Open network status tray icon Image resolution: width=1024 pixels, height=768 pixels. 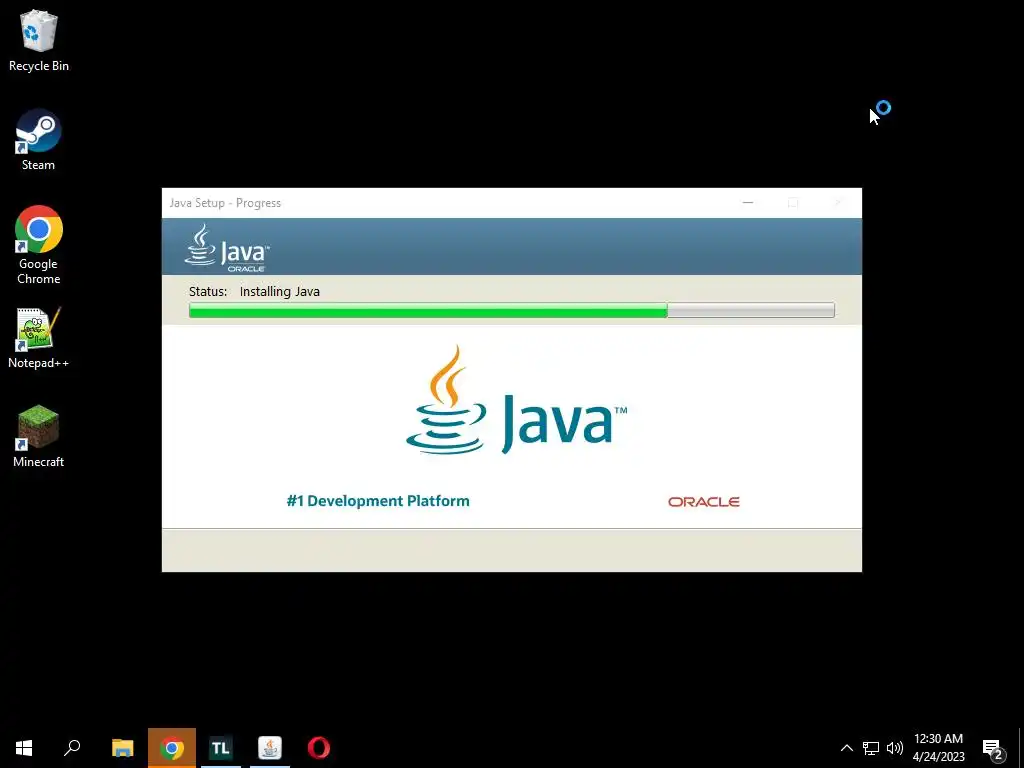click(x=871, y=748)
